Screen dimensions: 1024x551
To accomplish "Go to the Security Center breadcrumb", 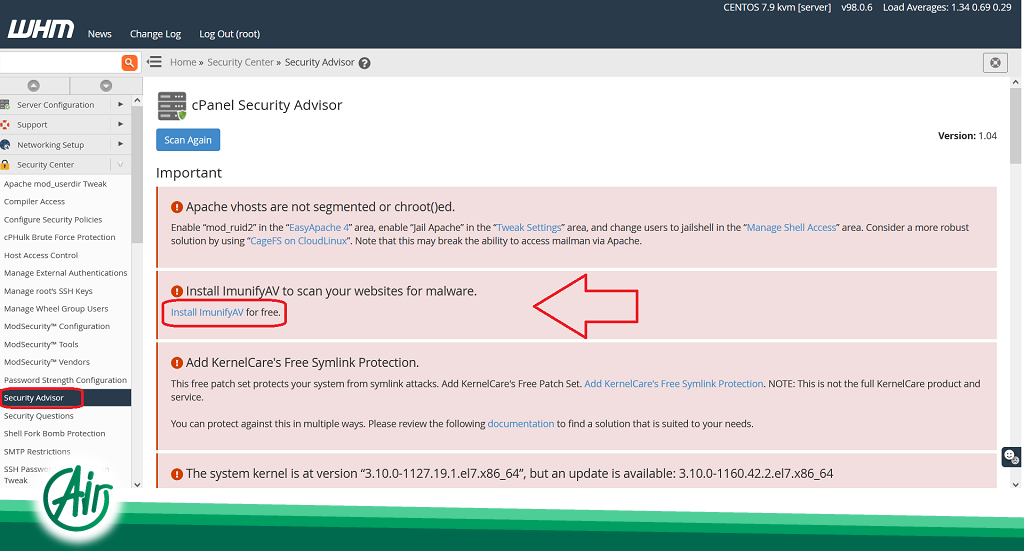I will pyautogui.click(x=240, y=63).
